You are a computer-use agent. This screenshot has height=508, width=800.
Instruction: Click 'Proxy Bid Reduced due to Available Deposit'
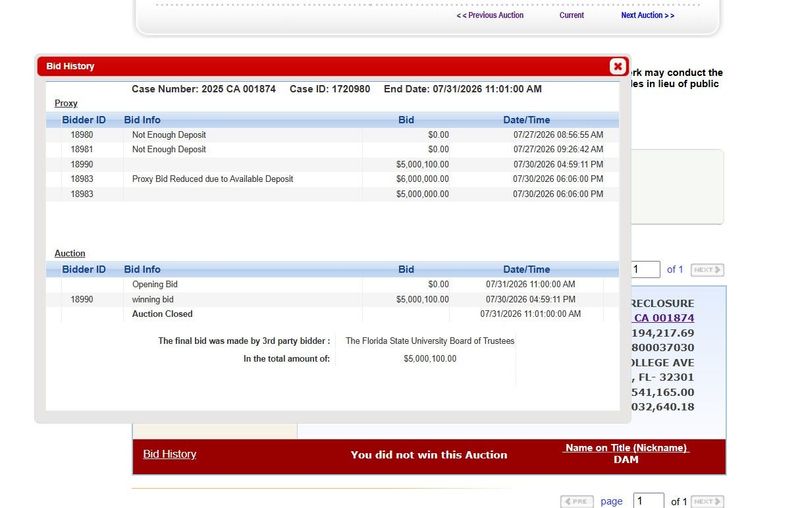click(213, 179)
